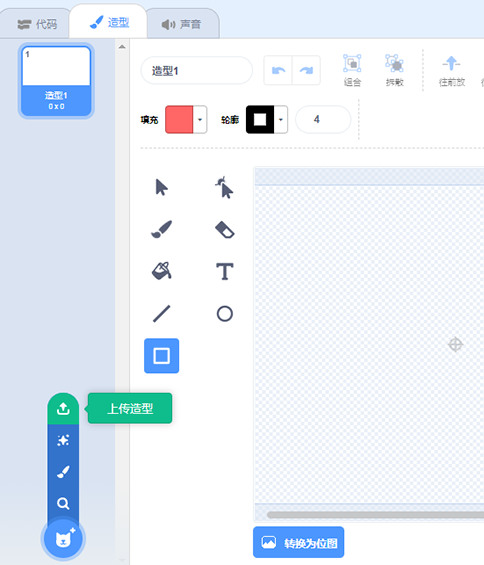Select the arrow Select tool
Screen dimensions: 484x565
click(x=161, y=187)
